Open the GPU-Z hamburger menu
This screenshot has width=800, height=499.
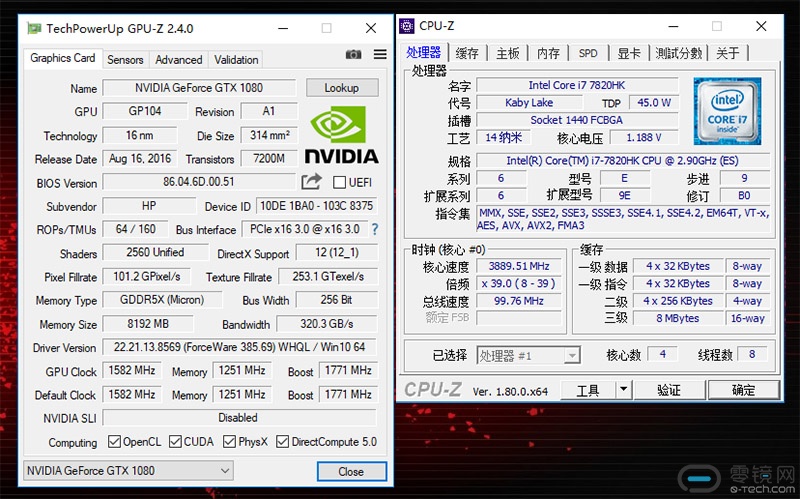(x=380, y=54)
